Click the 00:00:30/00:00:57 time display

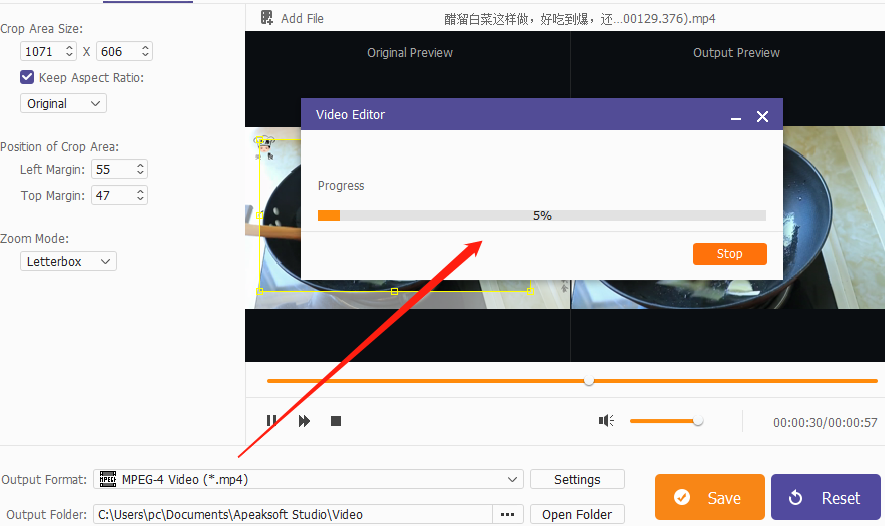pyautogui.click(x=825, y=422)
